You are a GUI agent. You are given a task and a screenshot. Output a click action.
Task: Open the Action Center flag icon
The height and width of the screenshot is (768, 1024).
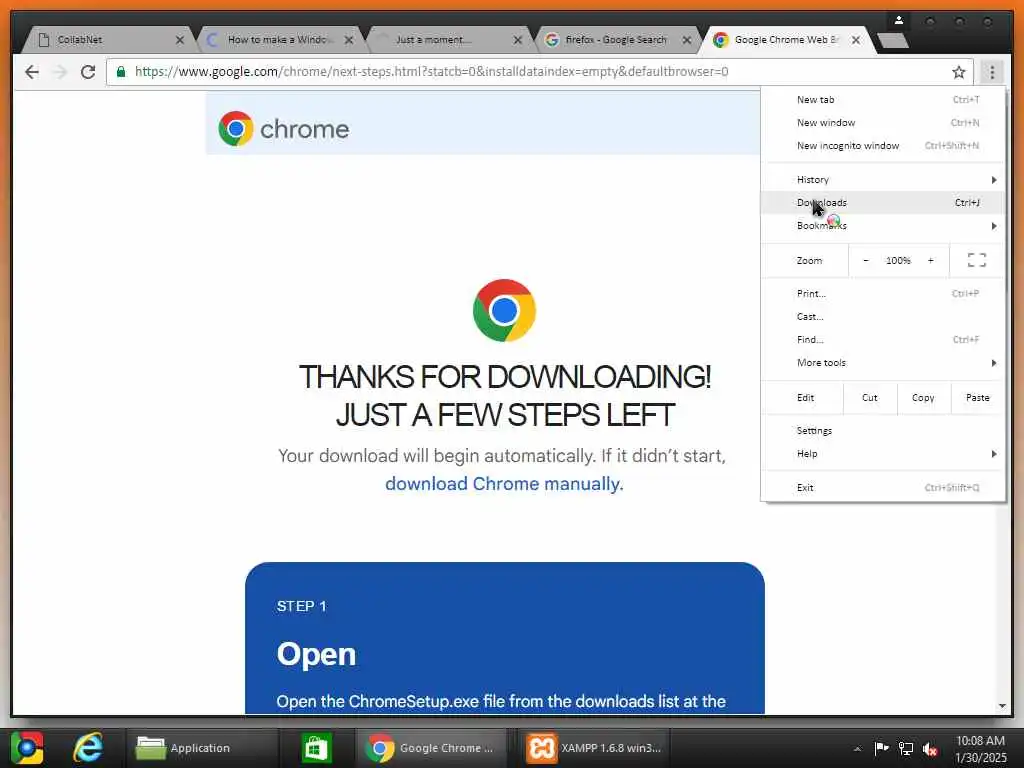tap(881, 748)
